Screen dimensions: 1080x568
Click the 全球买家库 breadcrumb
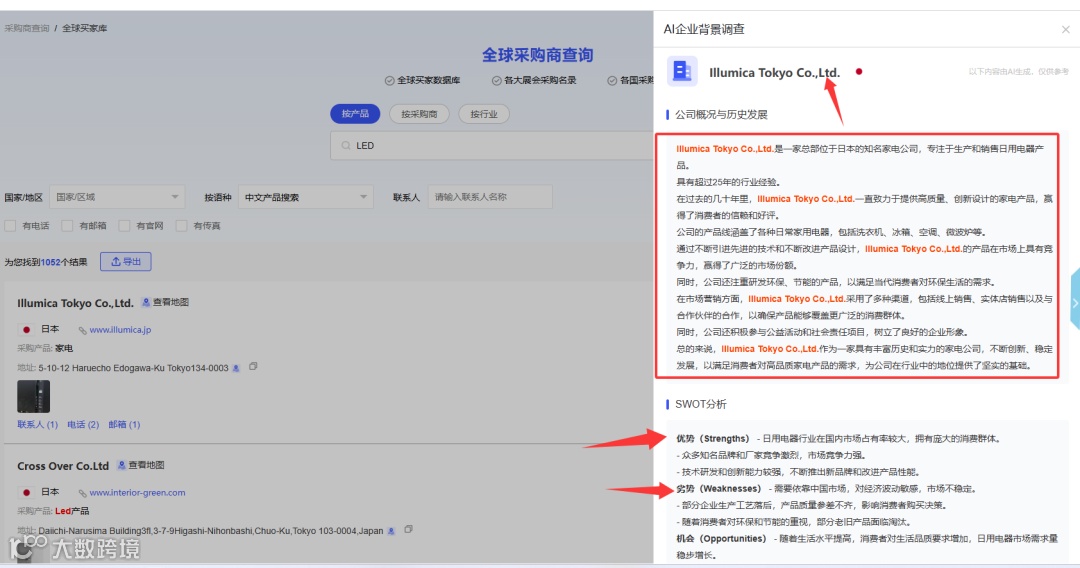pos(85,28)
